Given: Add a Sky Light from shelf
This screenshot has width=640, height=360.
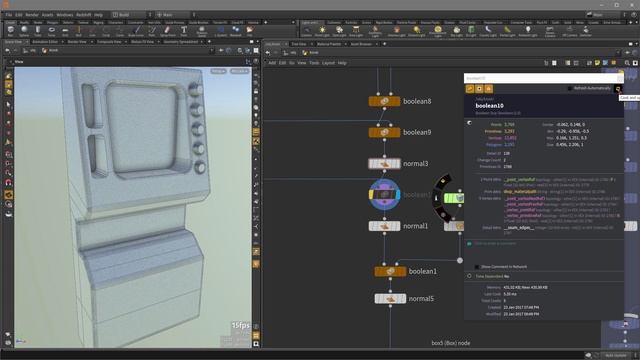Looking at the screenshot, I should [x=456, y=31].
